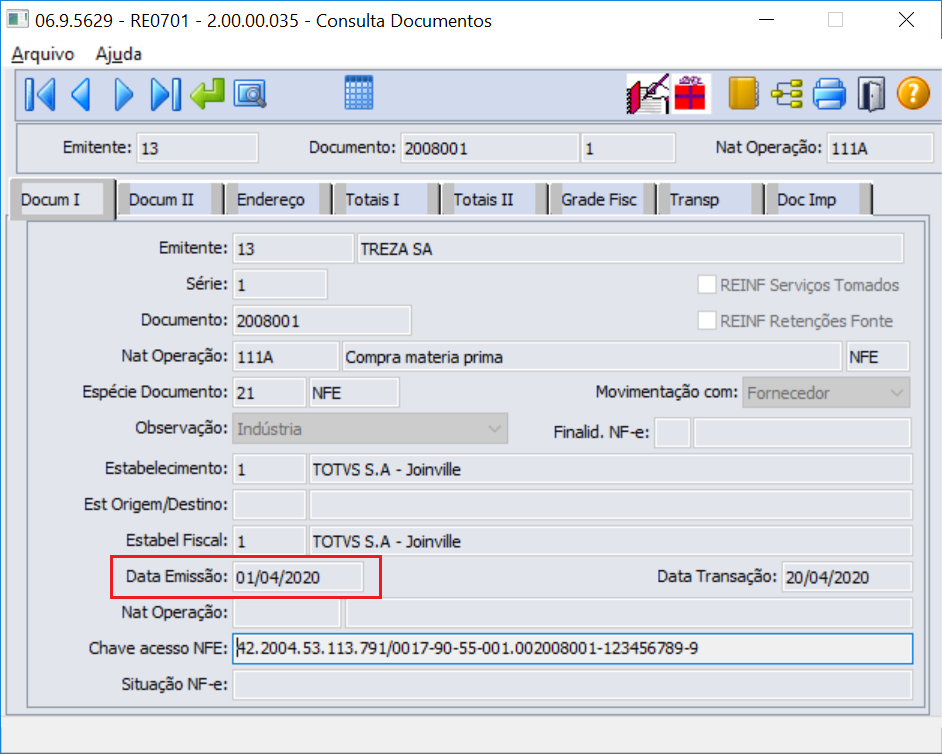Click the exit door icon
Screen dimensions: 942x754
871,94
